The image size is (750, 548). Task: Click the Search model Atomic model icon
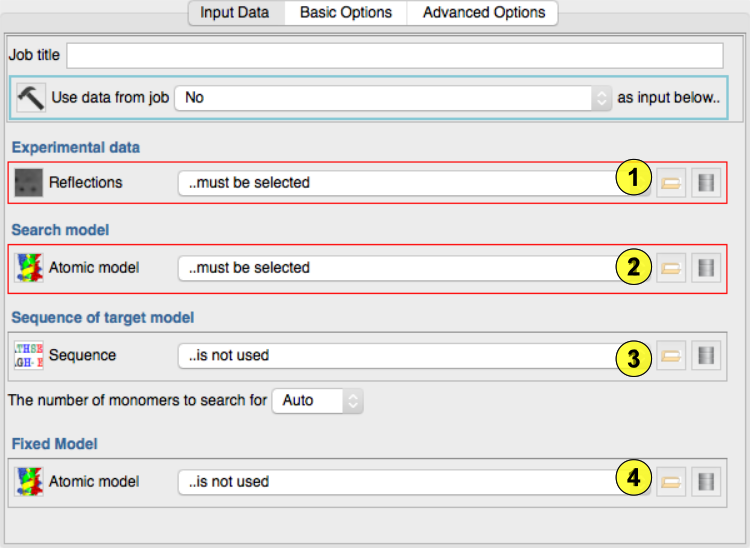point(28,268)
